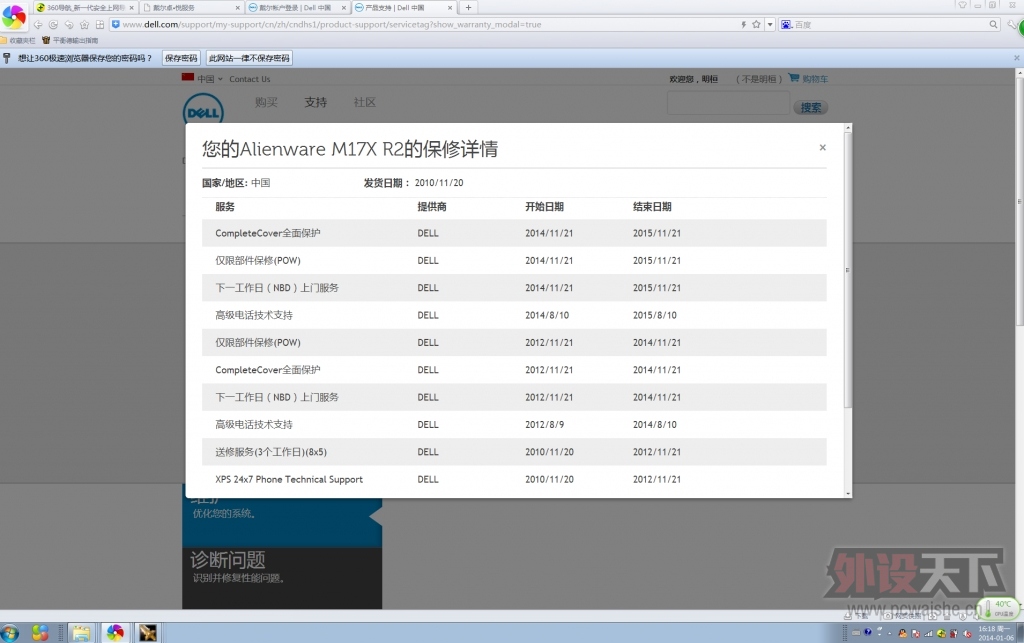Dismiss the password save bar
This screenshot has width=1024, height=643.
[x=1016, y=58]
